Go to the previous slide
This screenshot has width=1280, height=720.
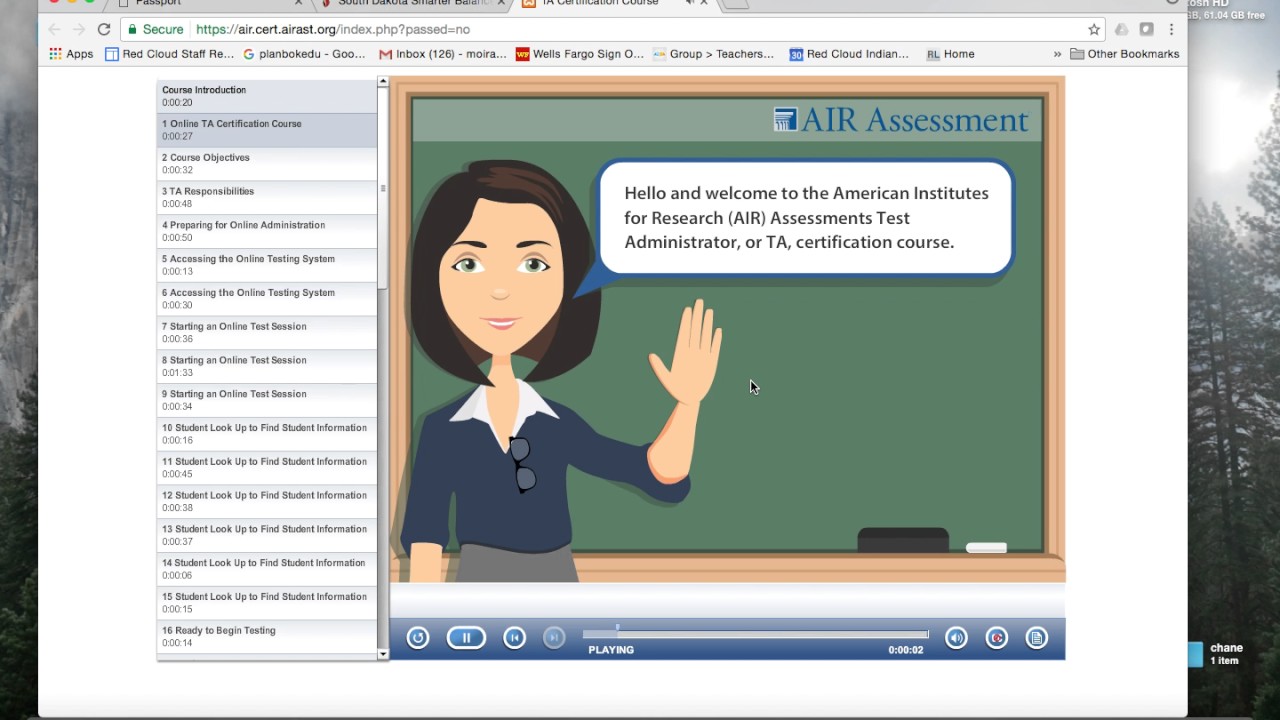click(514, 638)
